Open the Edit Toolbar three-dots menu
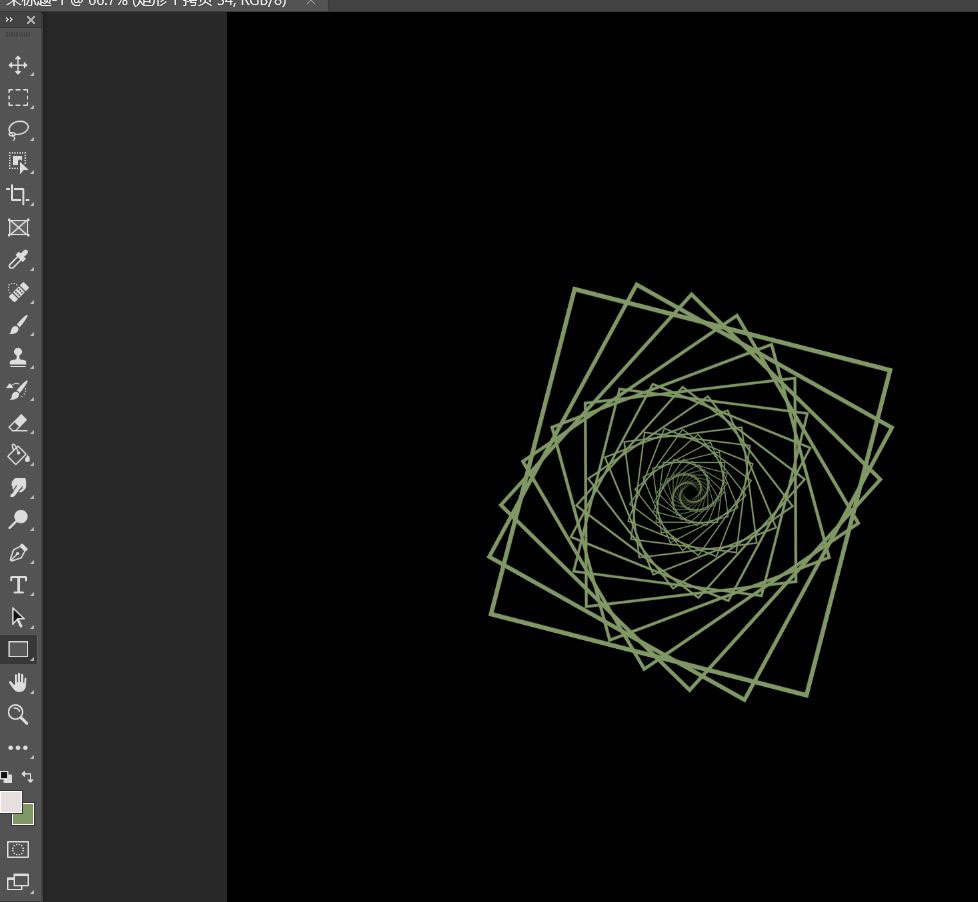This screenshot has width=978, height=902. [x=18, y=747]
